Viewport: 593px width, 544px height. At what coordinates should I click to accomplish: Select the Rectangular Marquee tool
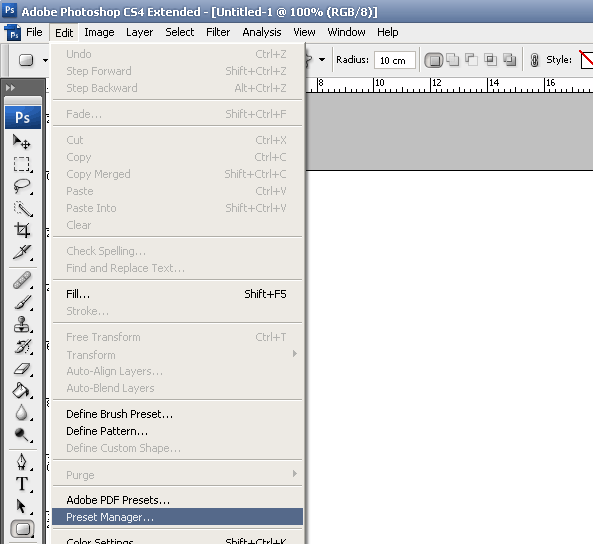[22, 164]
